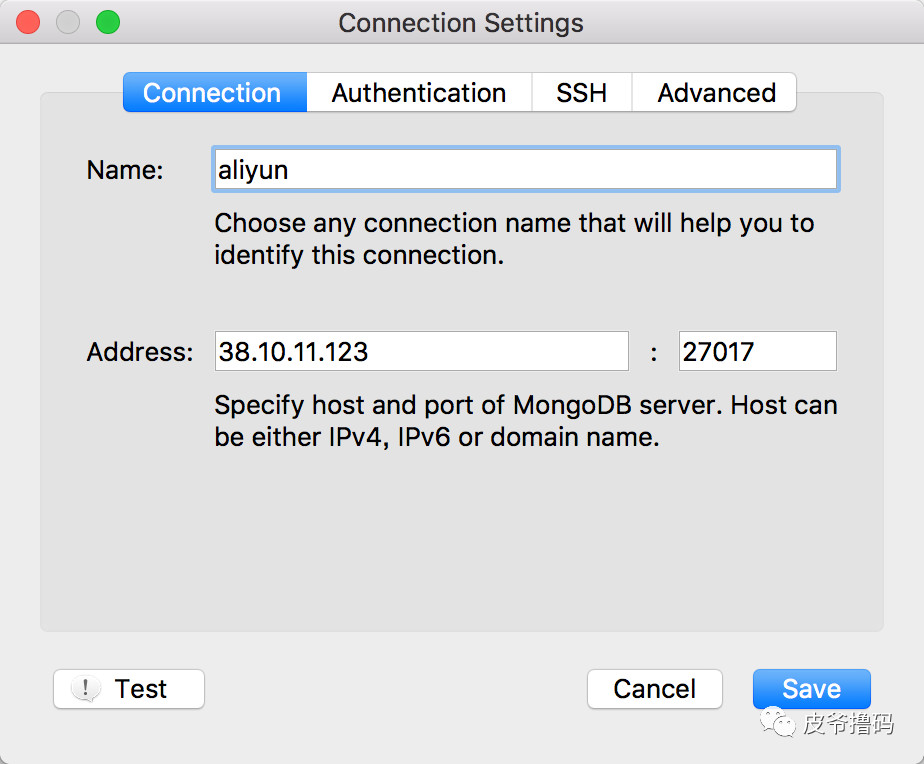Switch to the Authentication tab
The width and height of the screenshot is (924, 764).
(x=418, y=93)
